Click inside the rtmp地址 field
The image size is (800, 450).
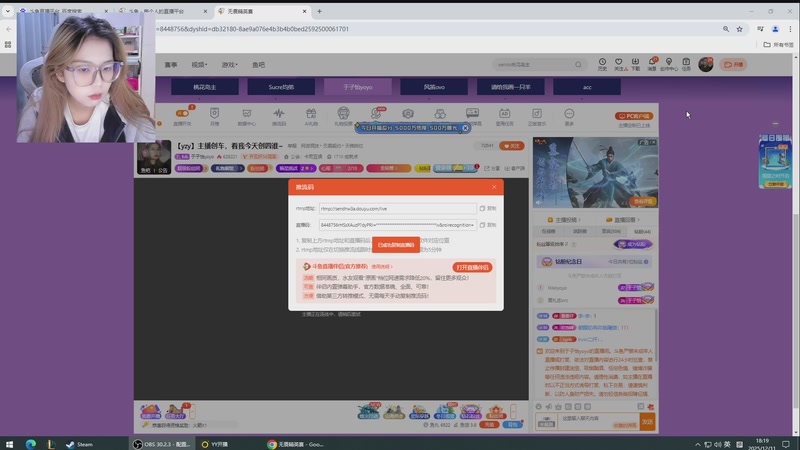[397, 208]
